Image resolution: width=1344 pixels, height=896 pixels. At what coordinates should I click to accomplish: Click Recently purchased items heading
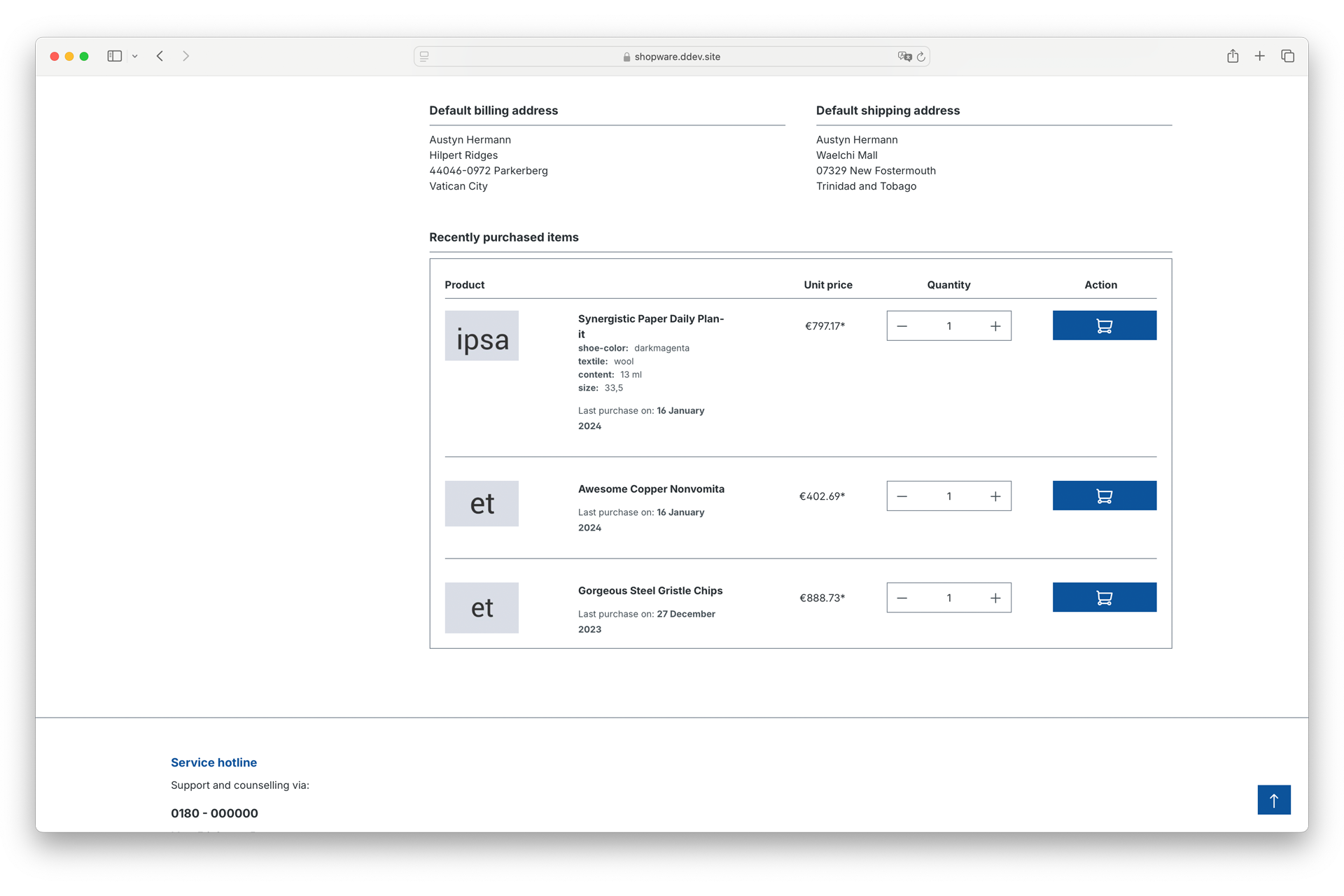click(x=504, y=237)
